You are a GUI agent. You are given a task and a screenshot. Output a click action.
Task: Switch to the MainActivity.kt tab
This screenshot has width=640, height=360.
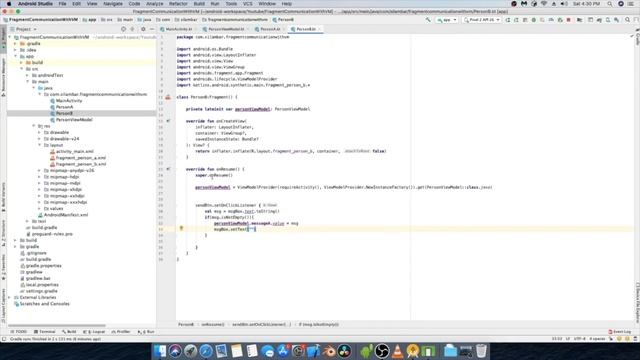[x=176, y=29]
